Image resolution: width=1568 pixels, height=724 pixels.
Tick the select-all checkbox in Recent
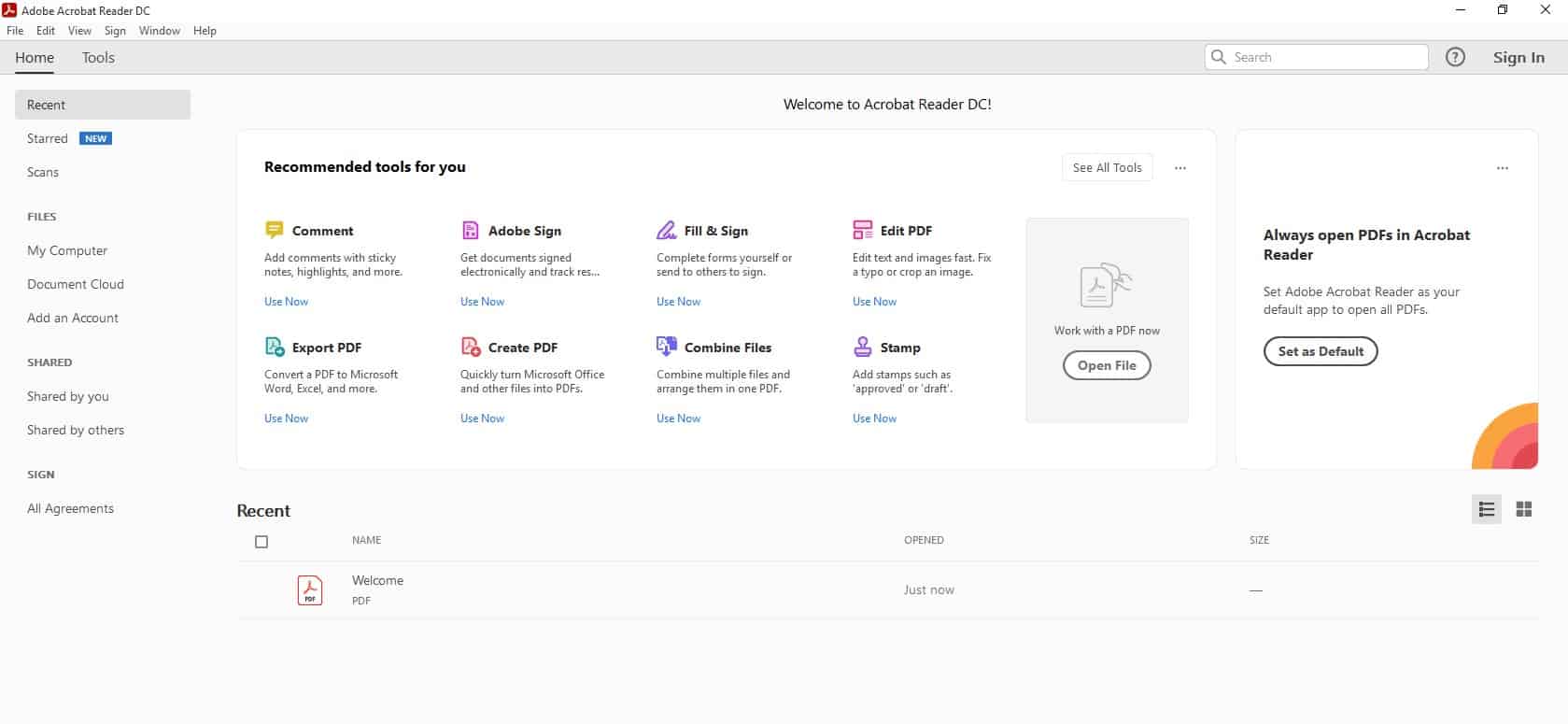pyautogui.click(x=261, y=542)
